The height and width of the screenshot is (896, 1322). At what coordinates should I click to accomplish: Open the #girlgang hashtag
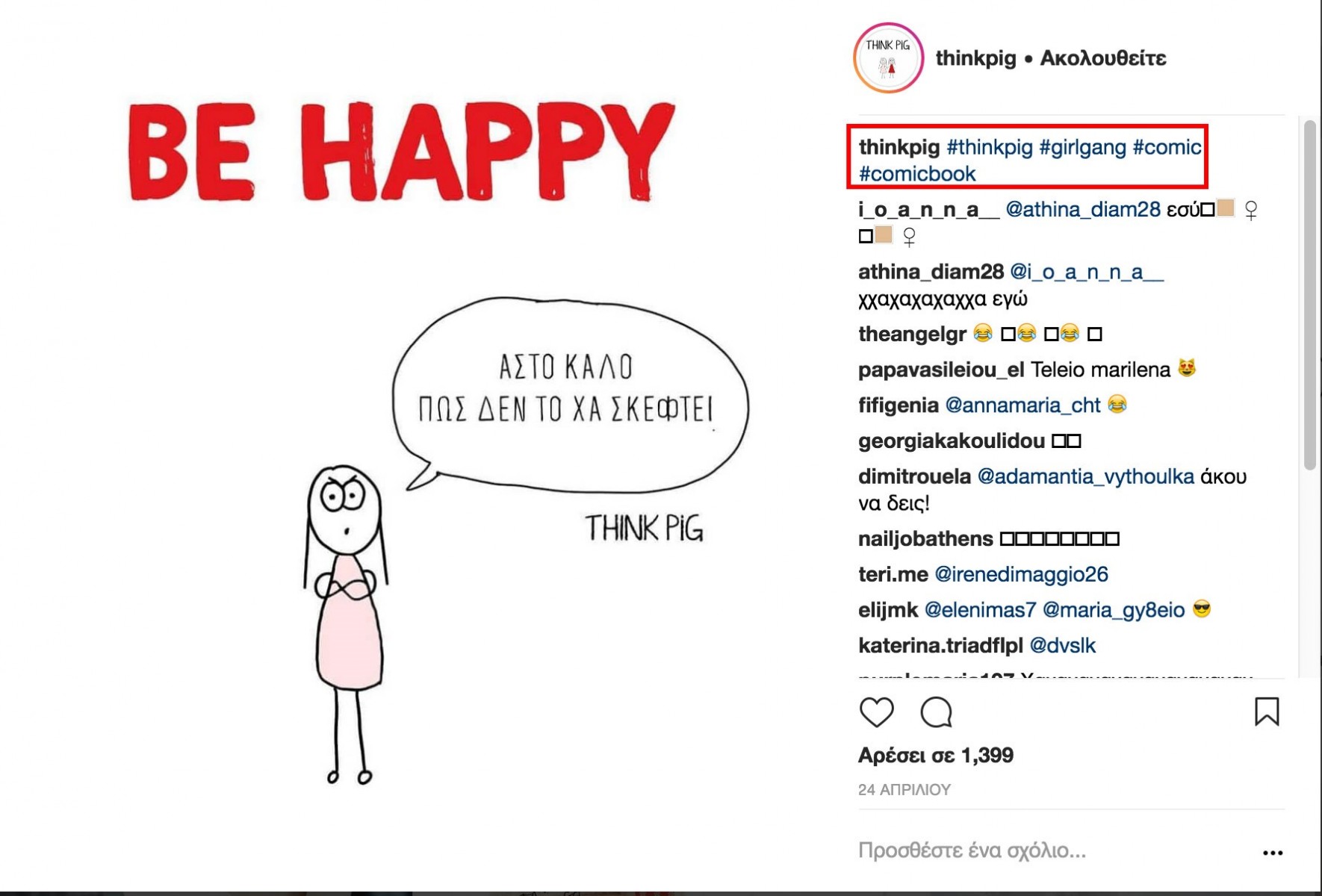[1083, 147]
